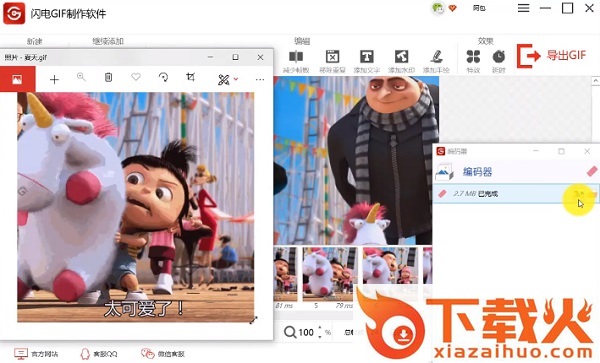
Task: Select the 效果 tab
Action: [x=486, y=41]
